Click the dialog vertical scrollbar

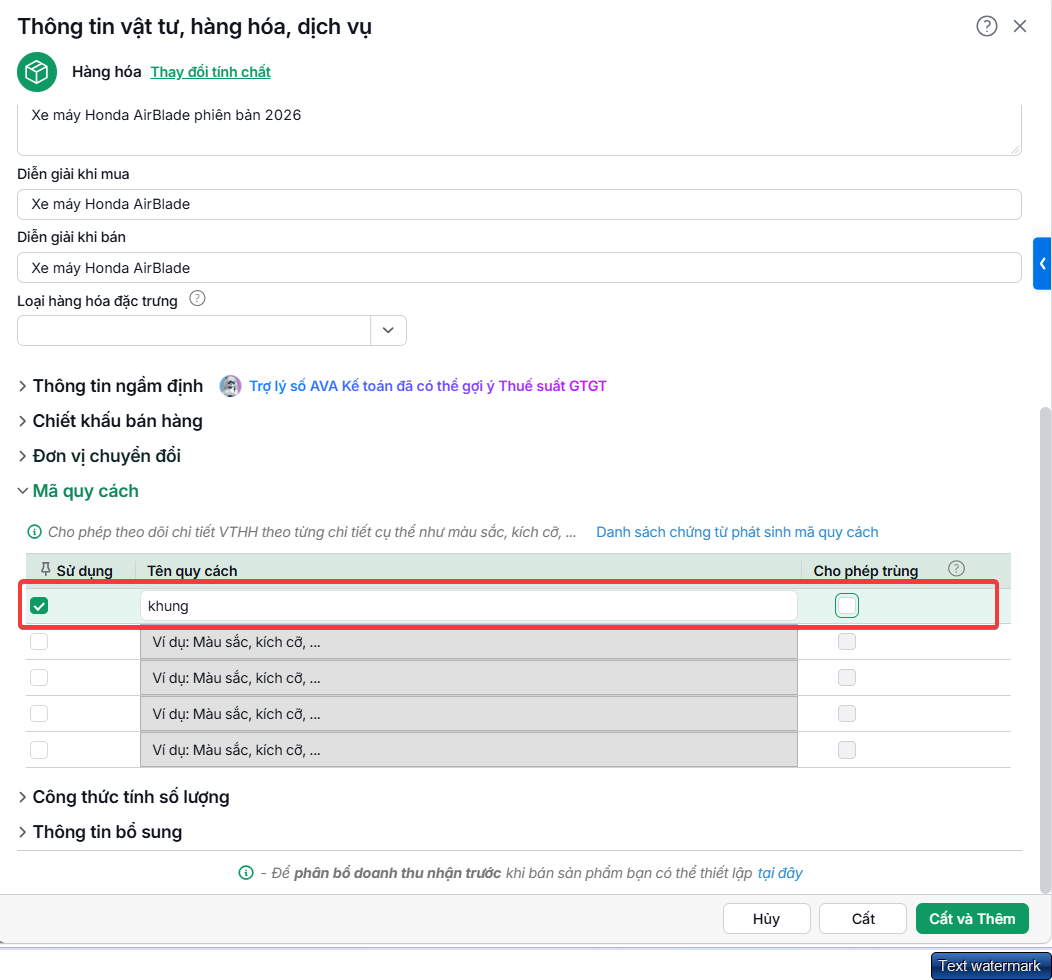(1045, 650)
